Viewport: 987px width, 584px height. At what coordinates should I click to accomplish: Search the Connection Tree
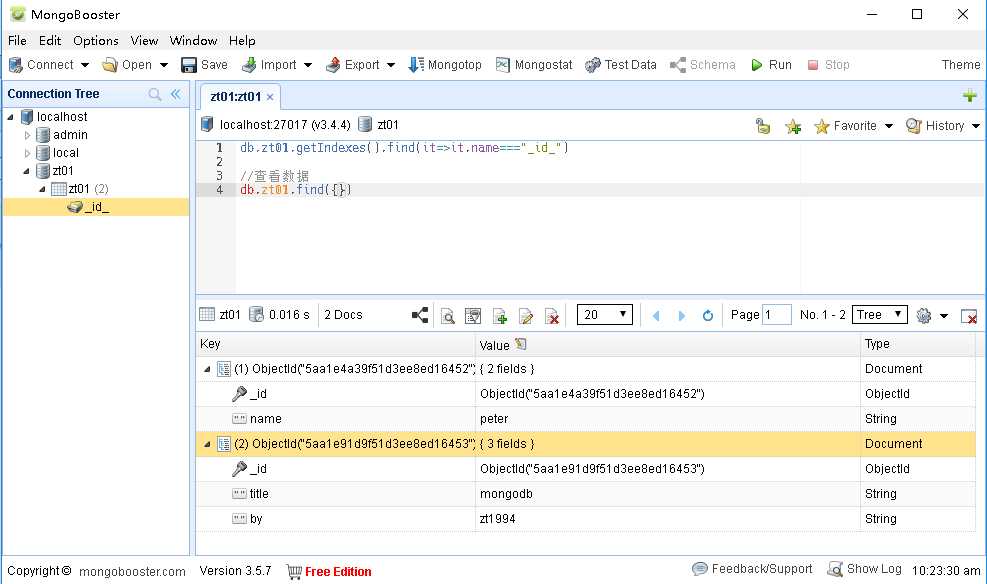point(155,94)
